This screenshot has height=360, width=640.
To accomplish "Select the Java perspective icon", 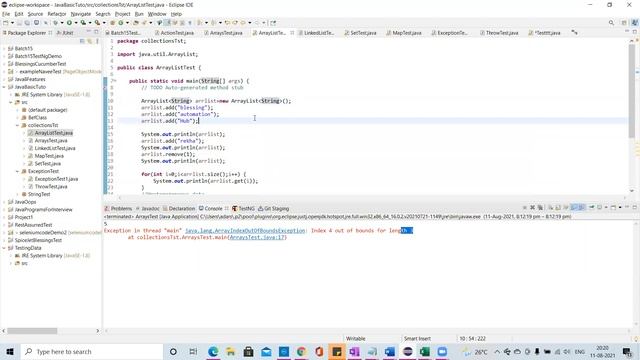I will 635,23.
